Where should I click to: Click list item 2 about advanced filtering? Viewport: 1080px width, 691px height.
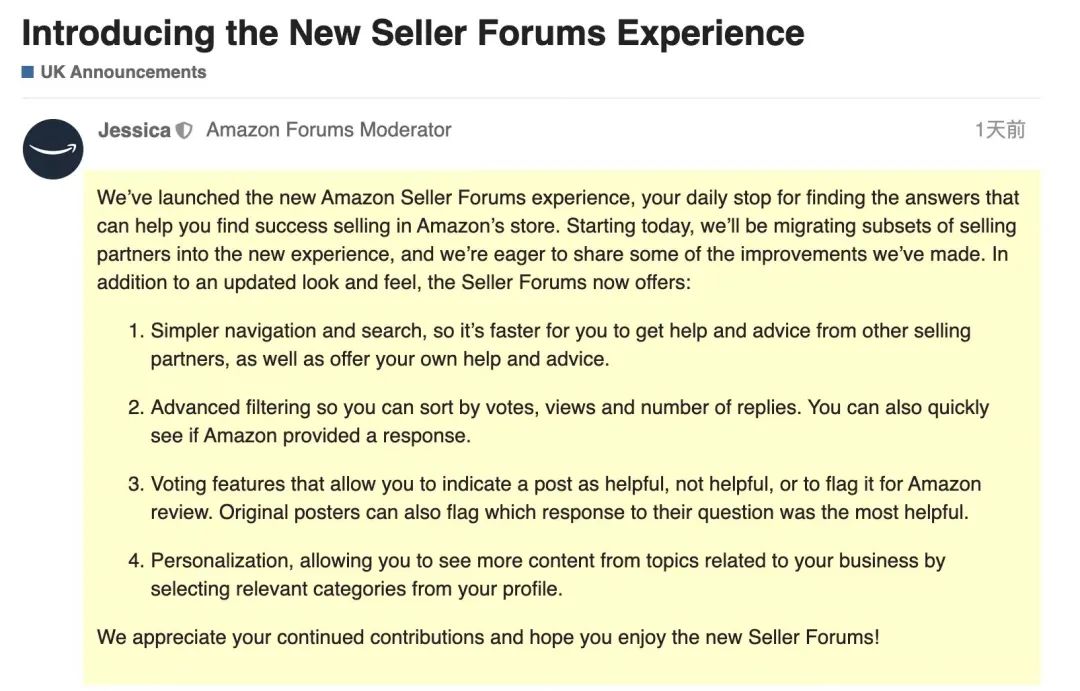[558, 421]
